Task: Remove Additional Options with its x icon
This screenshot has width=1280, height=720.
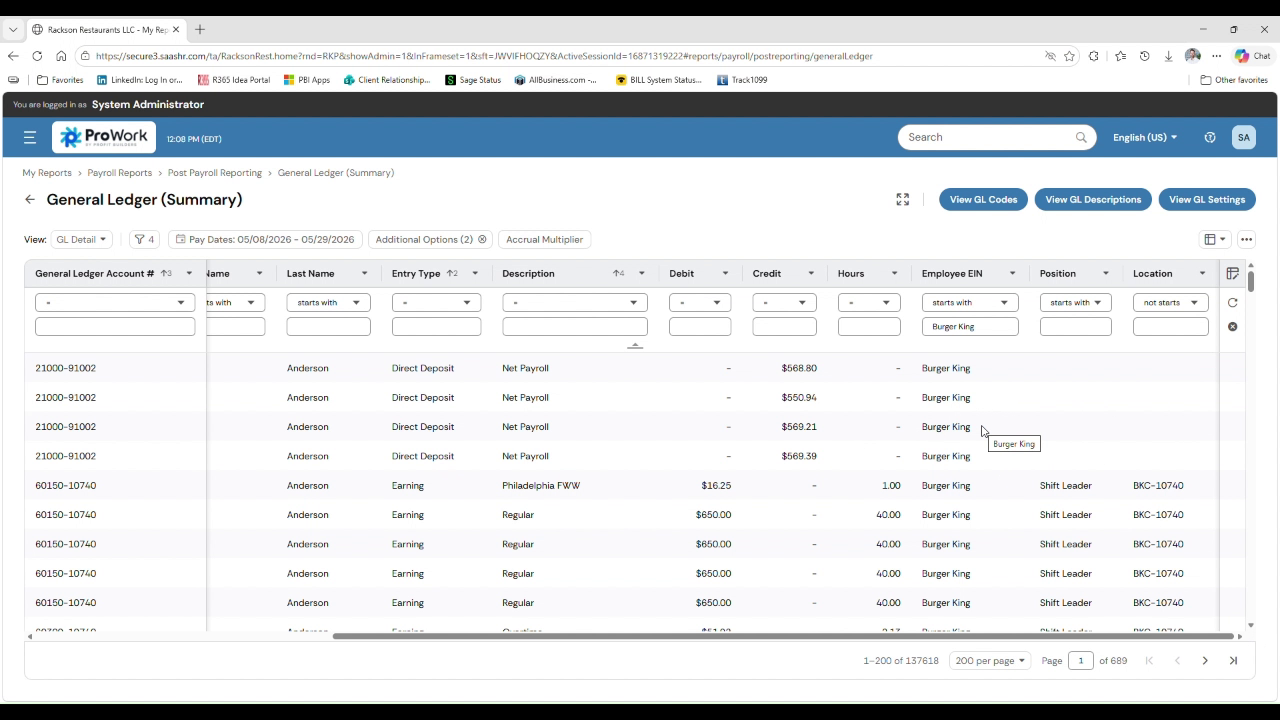Action: pos(482,239)
